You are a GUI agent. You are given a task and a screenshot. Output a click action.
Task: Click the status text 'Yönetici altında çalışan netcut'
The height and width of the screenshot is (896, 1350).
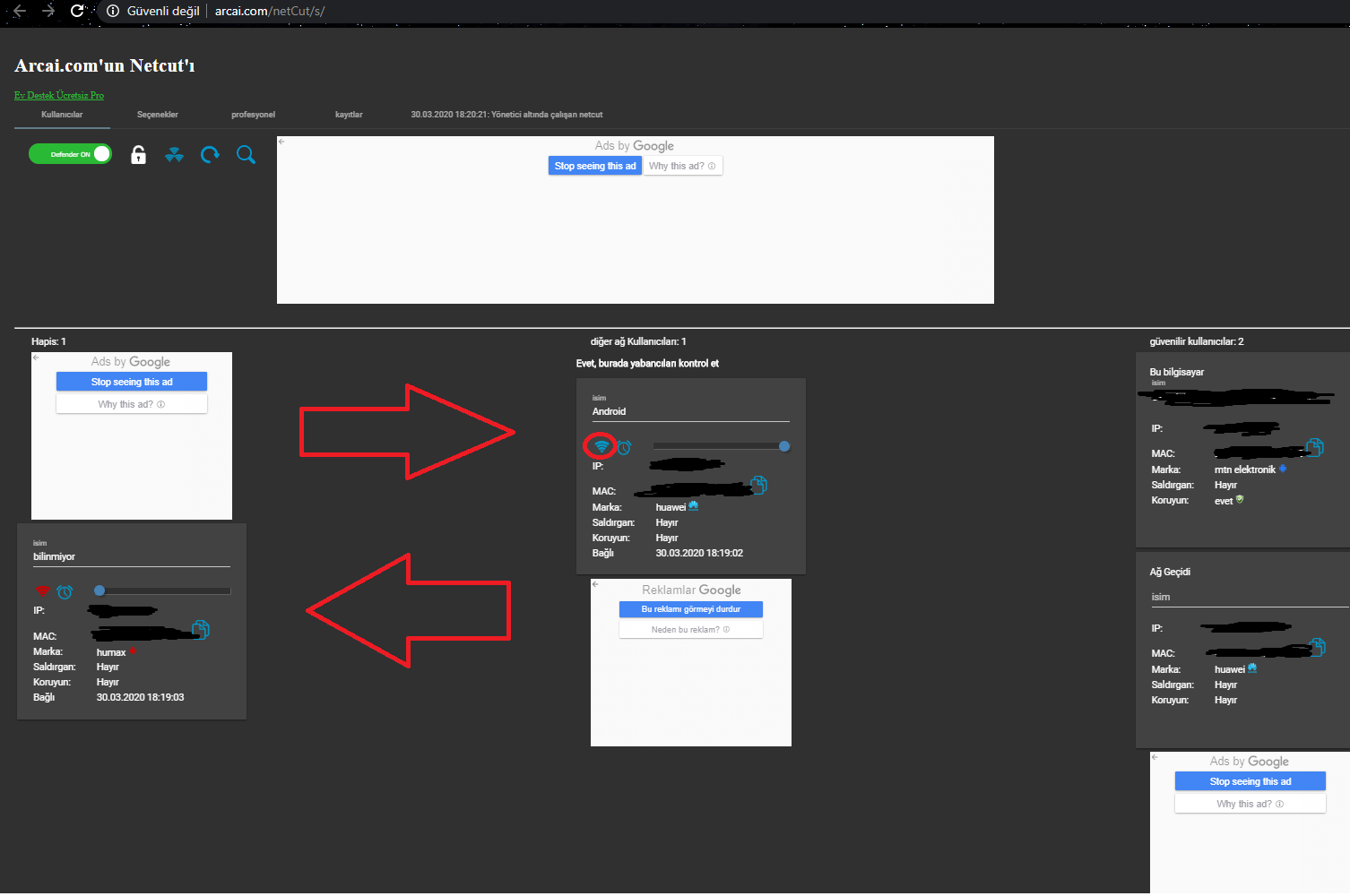pyautogui.click(x=547, y=115)
